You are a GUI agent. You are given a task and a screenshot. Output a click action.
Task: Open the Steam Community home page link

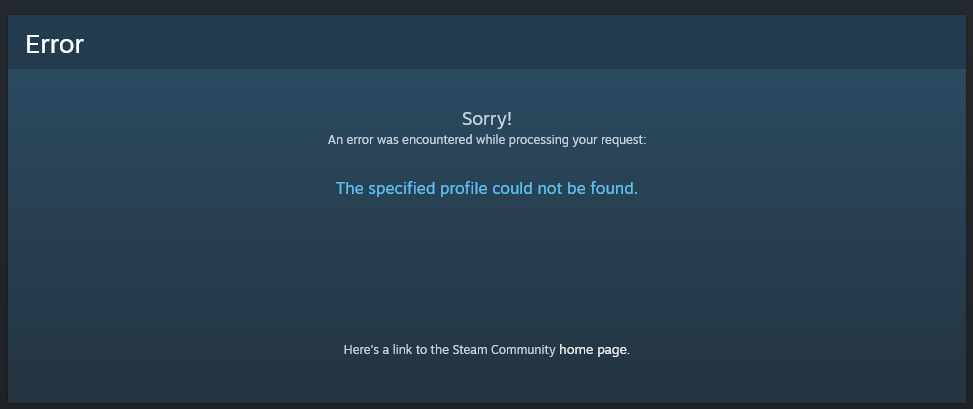click(593, 350)
